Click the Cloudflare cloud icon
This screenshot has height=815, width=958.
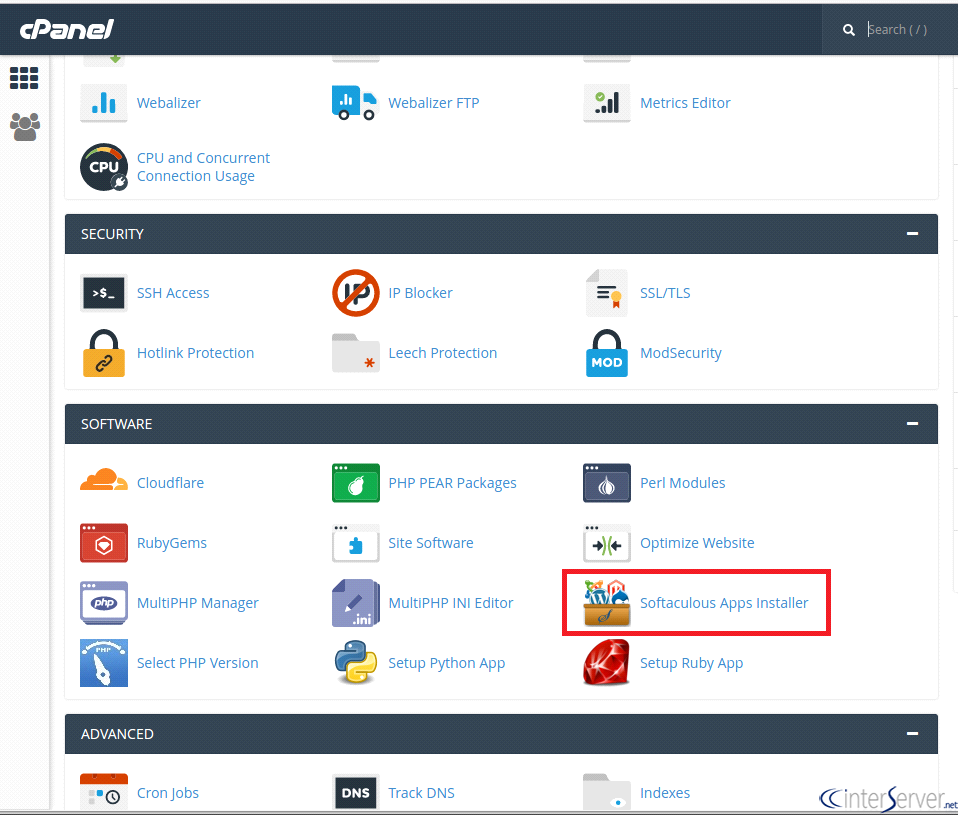click(x=104, y=481)
